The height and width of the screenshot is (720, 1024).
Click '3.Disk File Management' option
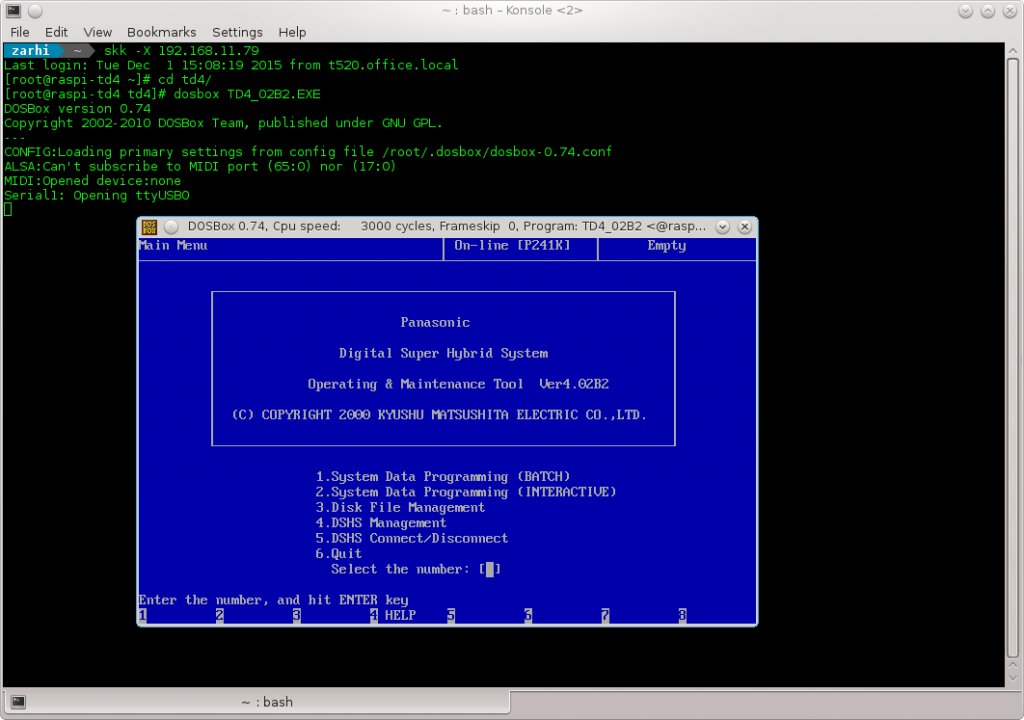pyautogui.click(x=400, y=508)
